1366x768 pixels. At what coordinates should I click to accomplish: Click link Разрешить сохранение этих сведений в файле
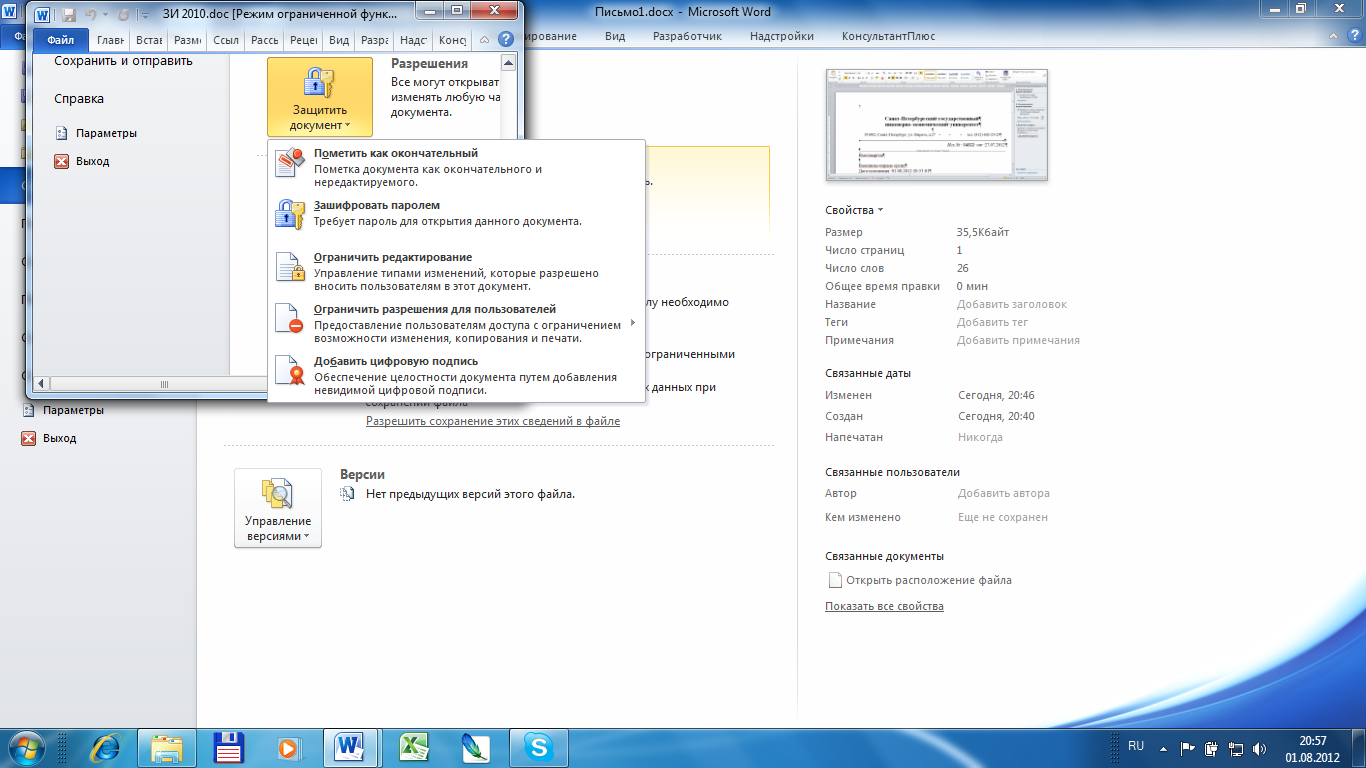[493, 421]
